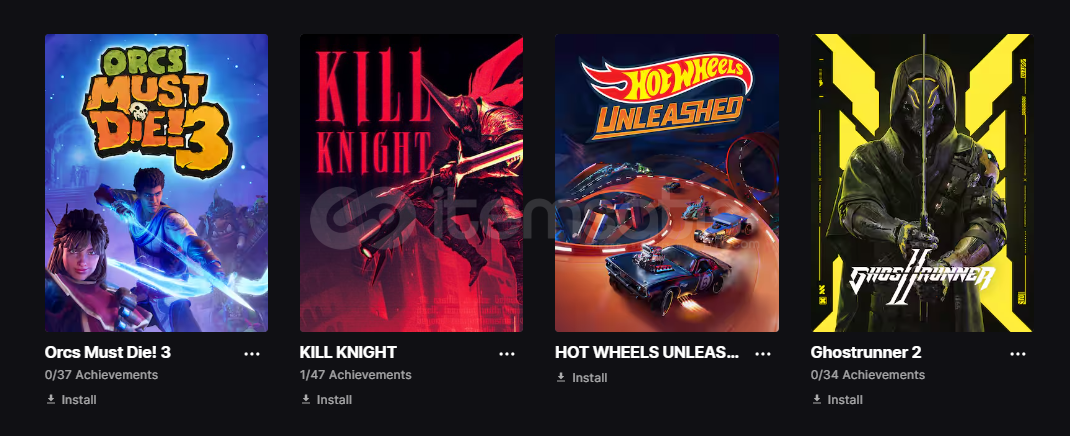Viewport: 1070px width, 436px height.
Task: Open the Ghostrunner 2 cover art
Action: coord(922,183)
